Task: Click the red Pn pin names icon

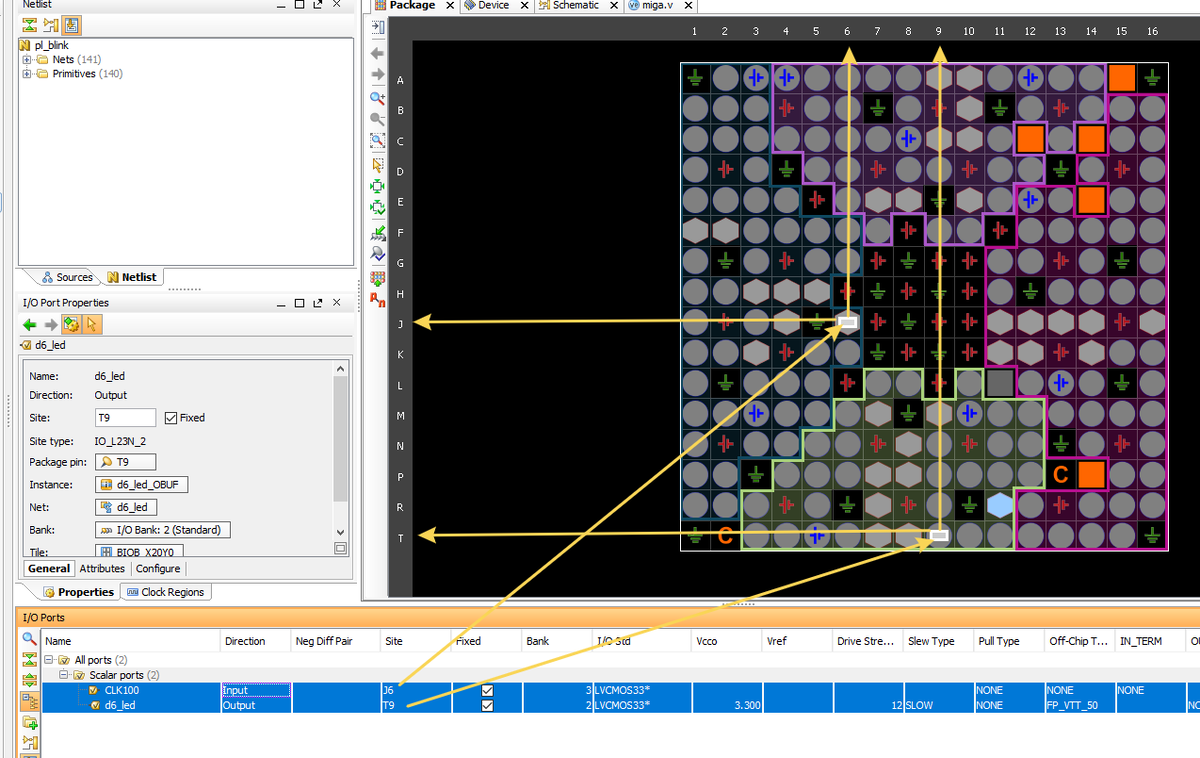Action: [x=378, y=298]
